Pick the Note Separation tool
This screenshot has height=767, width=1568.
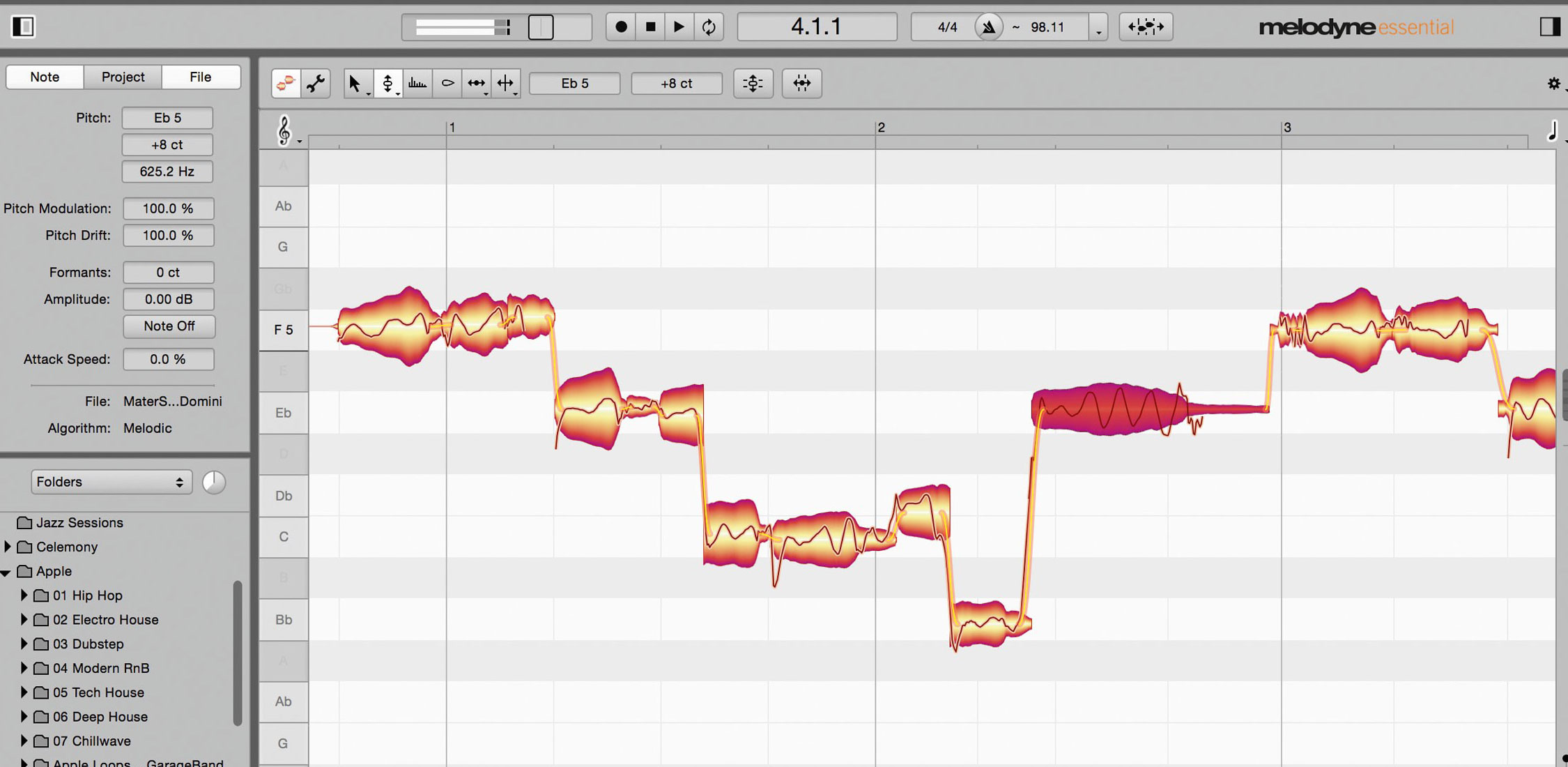pos(506,84)
